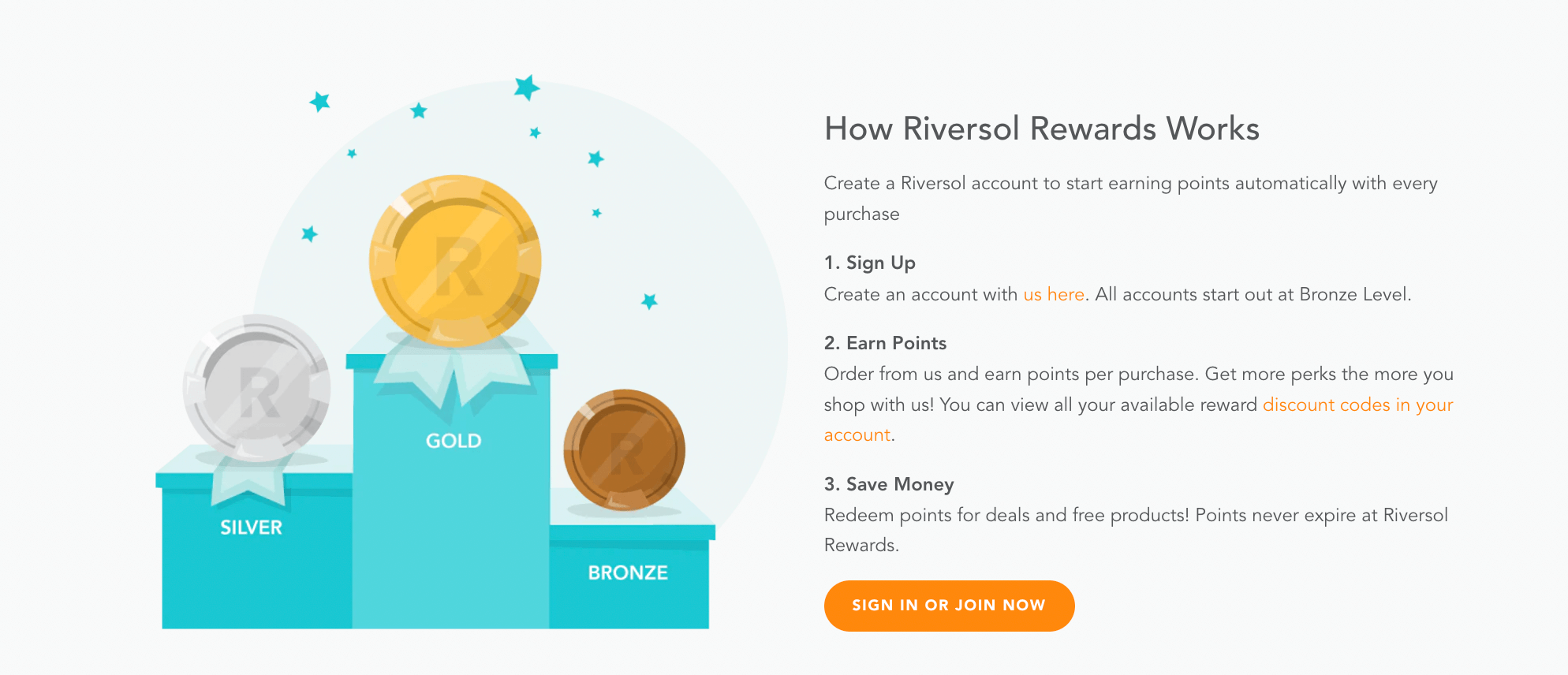Open 'discount codes in your account' link
The image size is (1568, 675).
(1357, 405)
